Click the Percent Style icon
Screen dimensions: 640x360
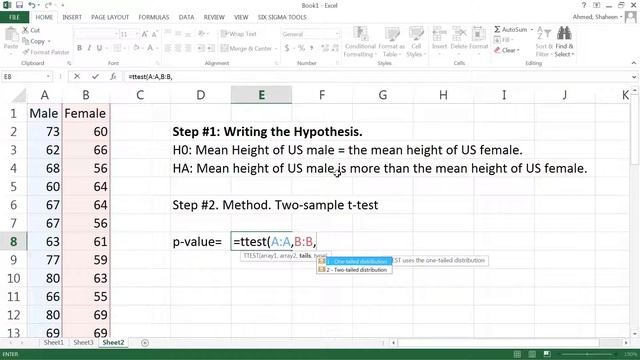click(x=301, y=48)
